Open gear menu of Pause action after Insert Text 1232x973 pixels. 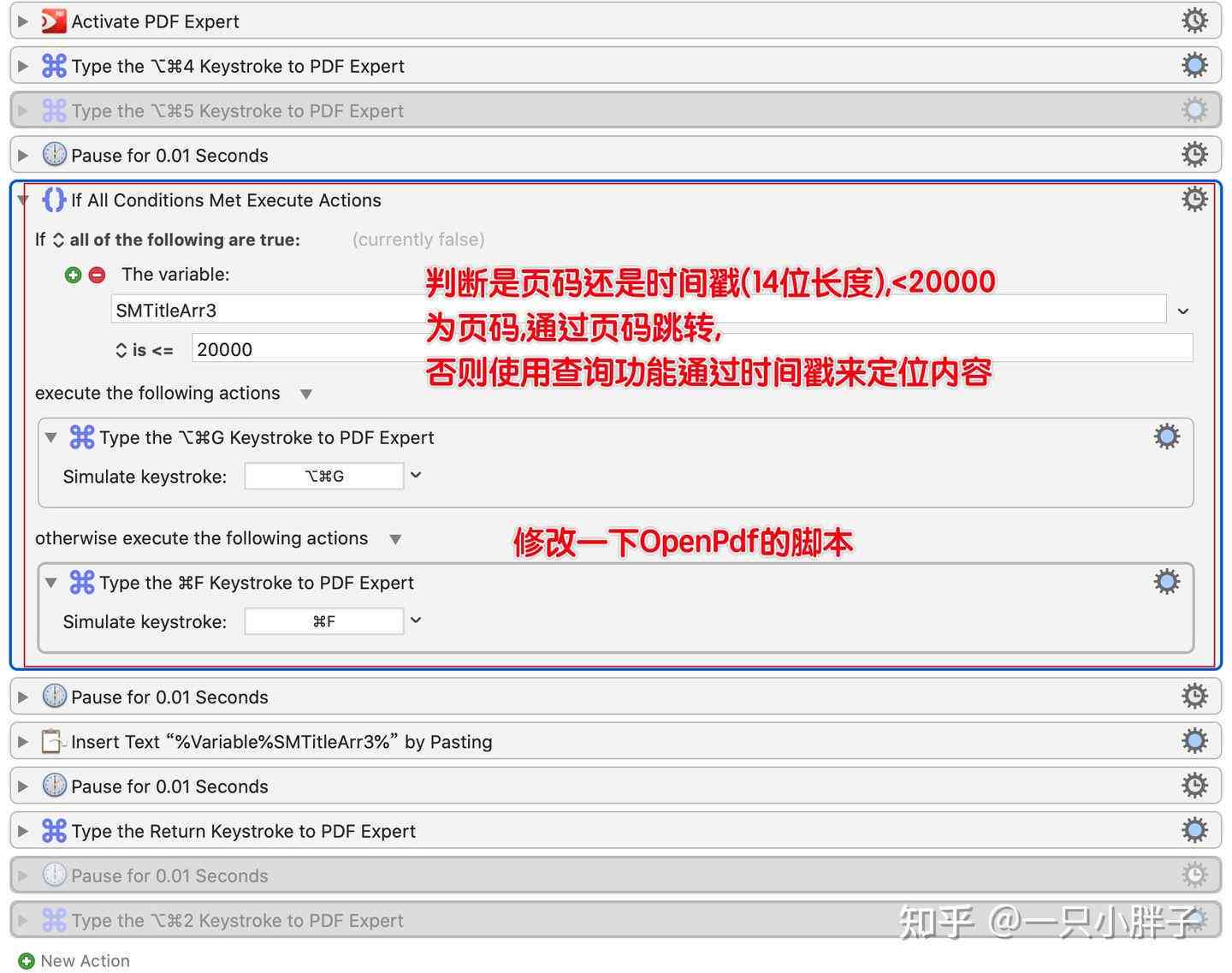1194,786
